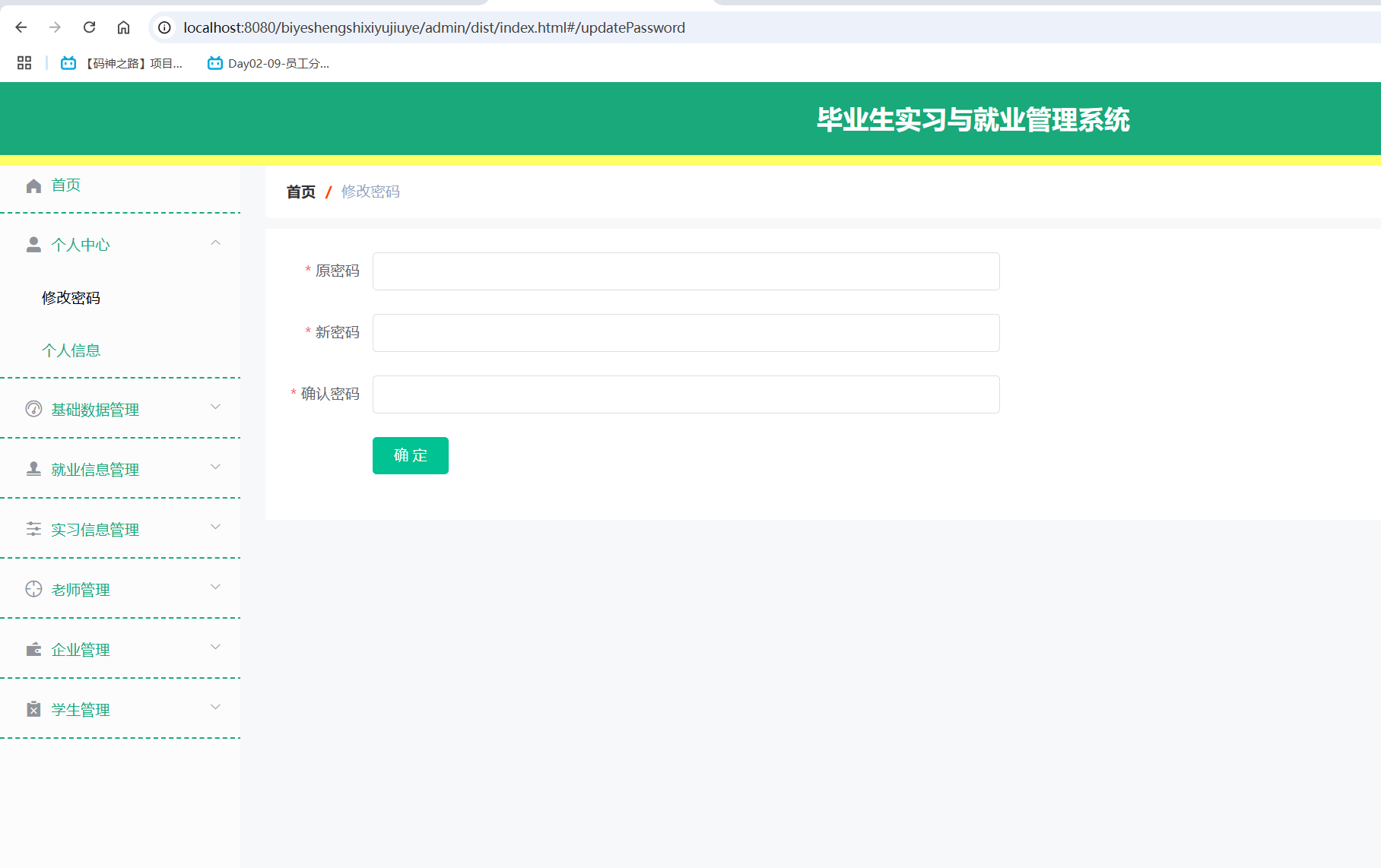This screenshot has height=868, width=1381.
Task: Focus the 确认密码 input field
Action: tap(686, 394)
